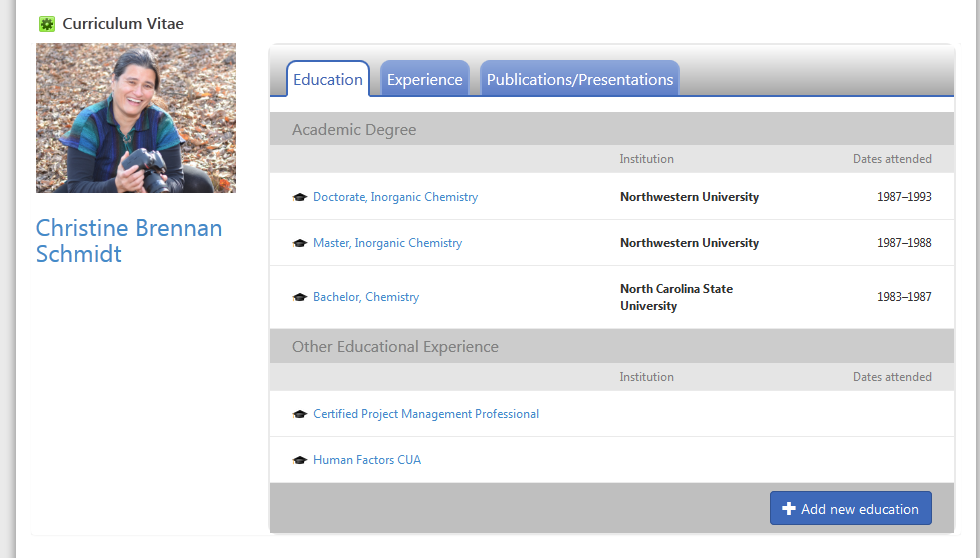
Task: Click graduation cap icon by Certified Project Management
Action: (300, 415)
